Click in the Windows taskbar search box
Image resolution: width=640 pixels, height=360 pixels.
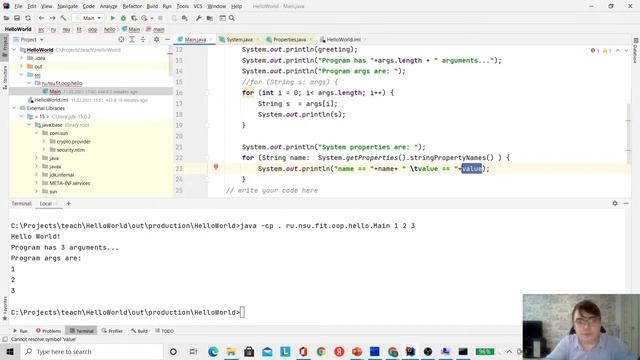coord(92,351)
